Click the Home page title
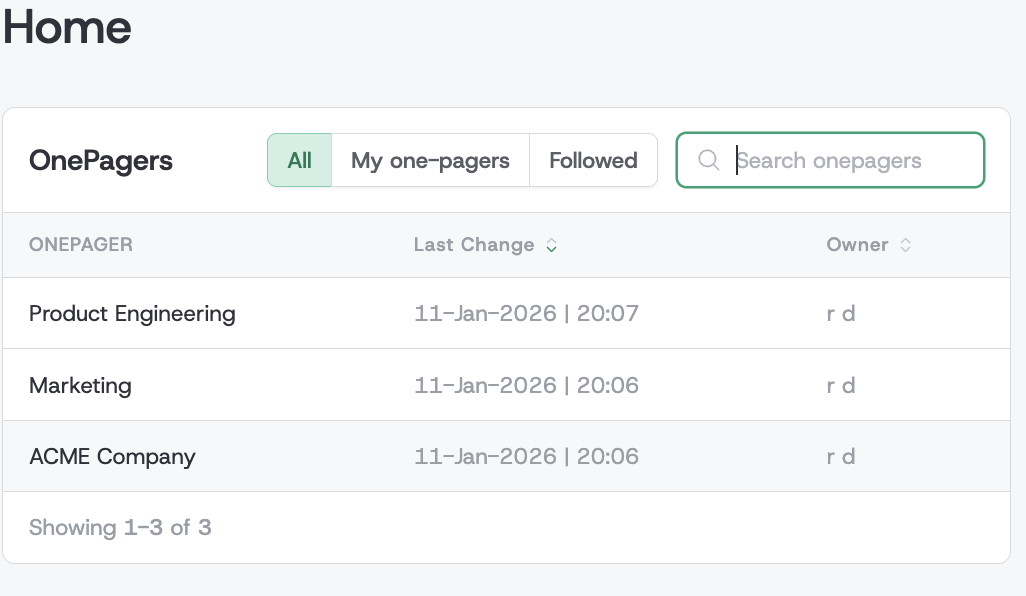Viewport: 1026px width, 596px height. click(x=66, y=28)
